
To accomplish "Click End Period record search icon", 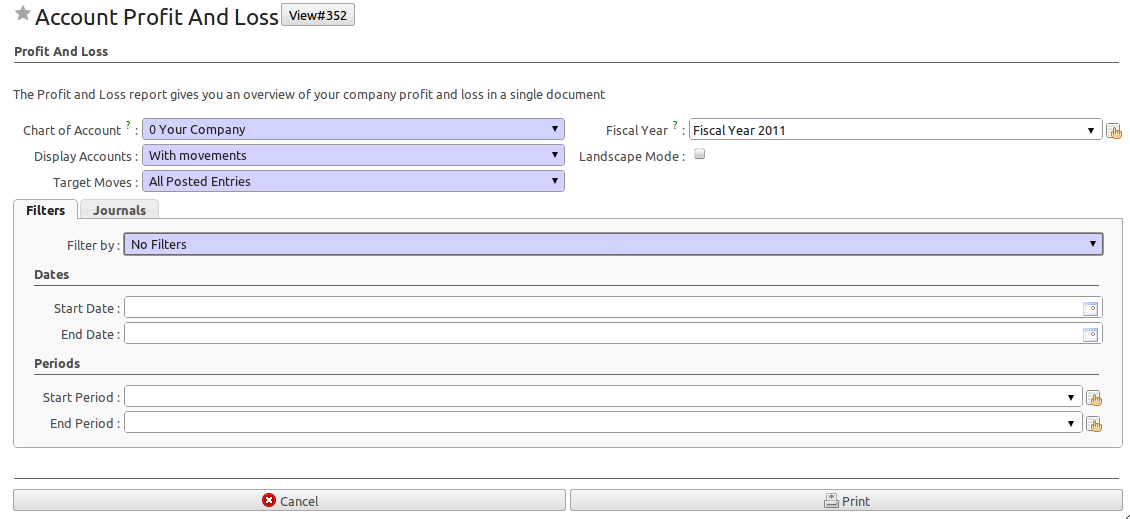I will [x=1094, y=425].
